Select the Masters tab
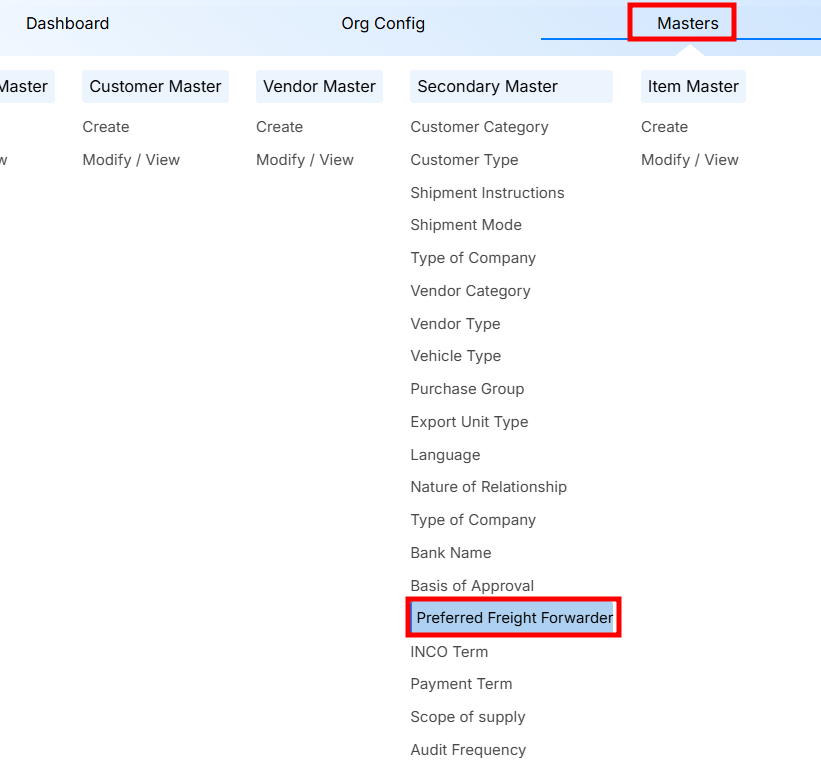 [687, 23]
